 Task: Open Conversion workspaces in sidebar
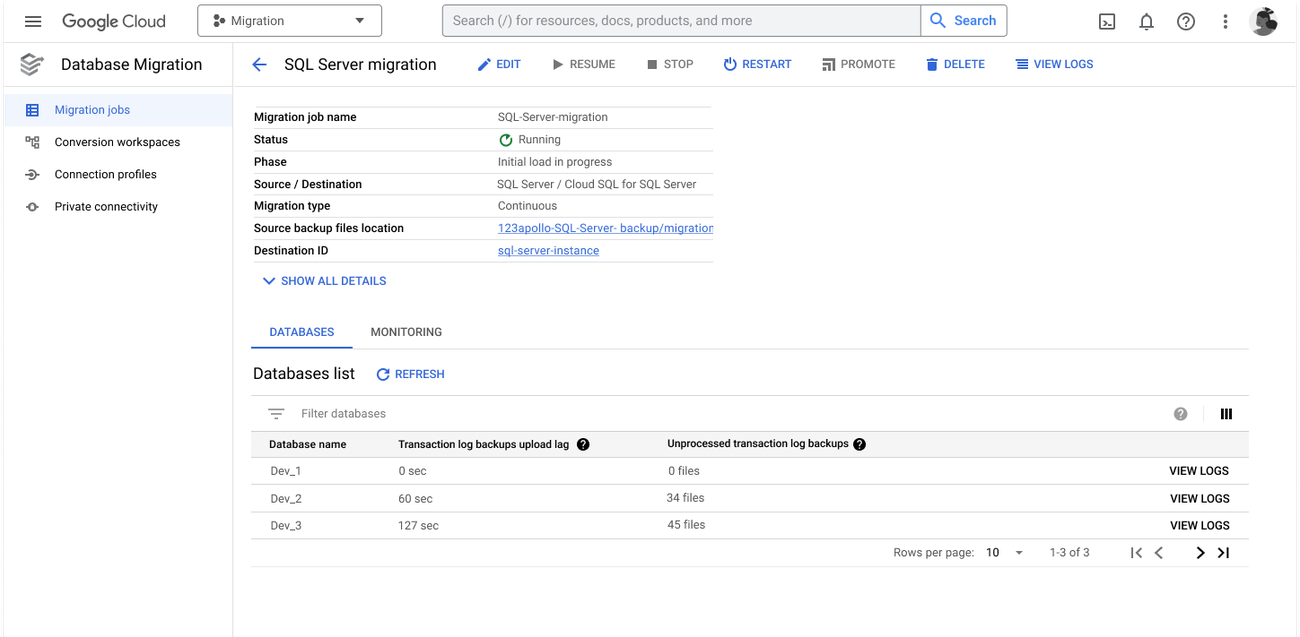tap(118, 142)
